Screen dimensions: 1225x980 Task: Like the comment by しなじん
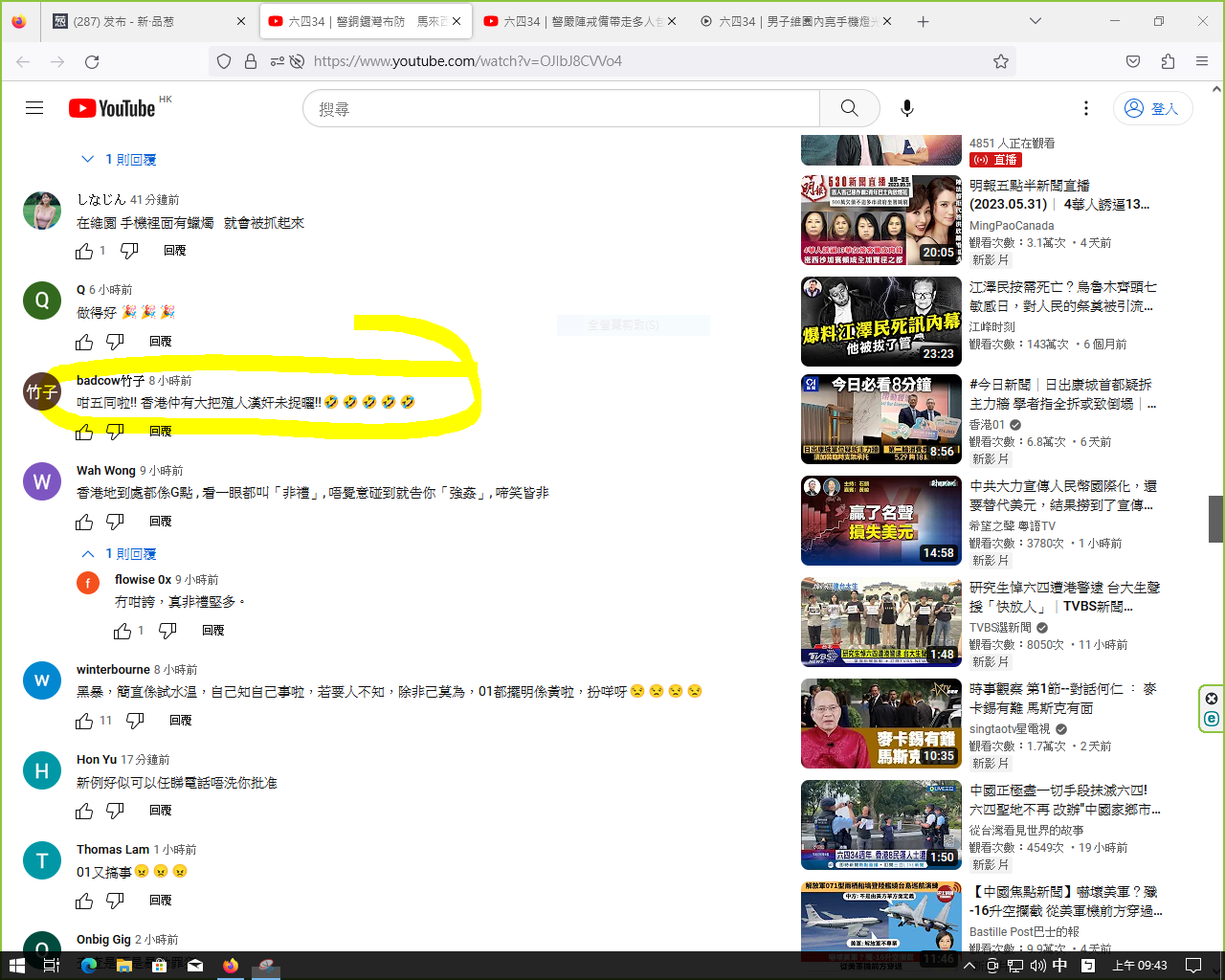pos(84,251)
